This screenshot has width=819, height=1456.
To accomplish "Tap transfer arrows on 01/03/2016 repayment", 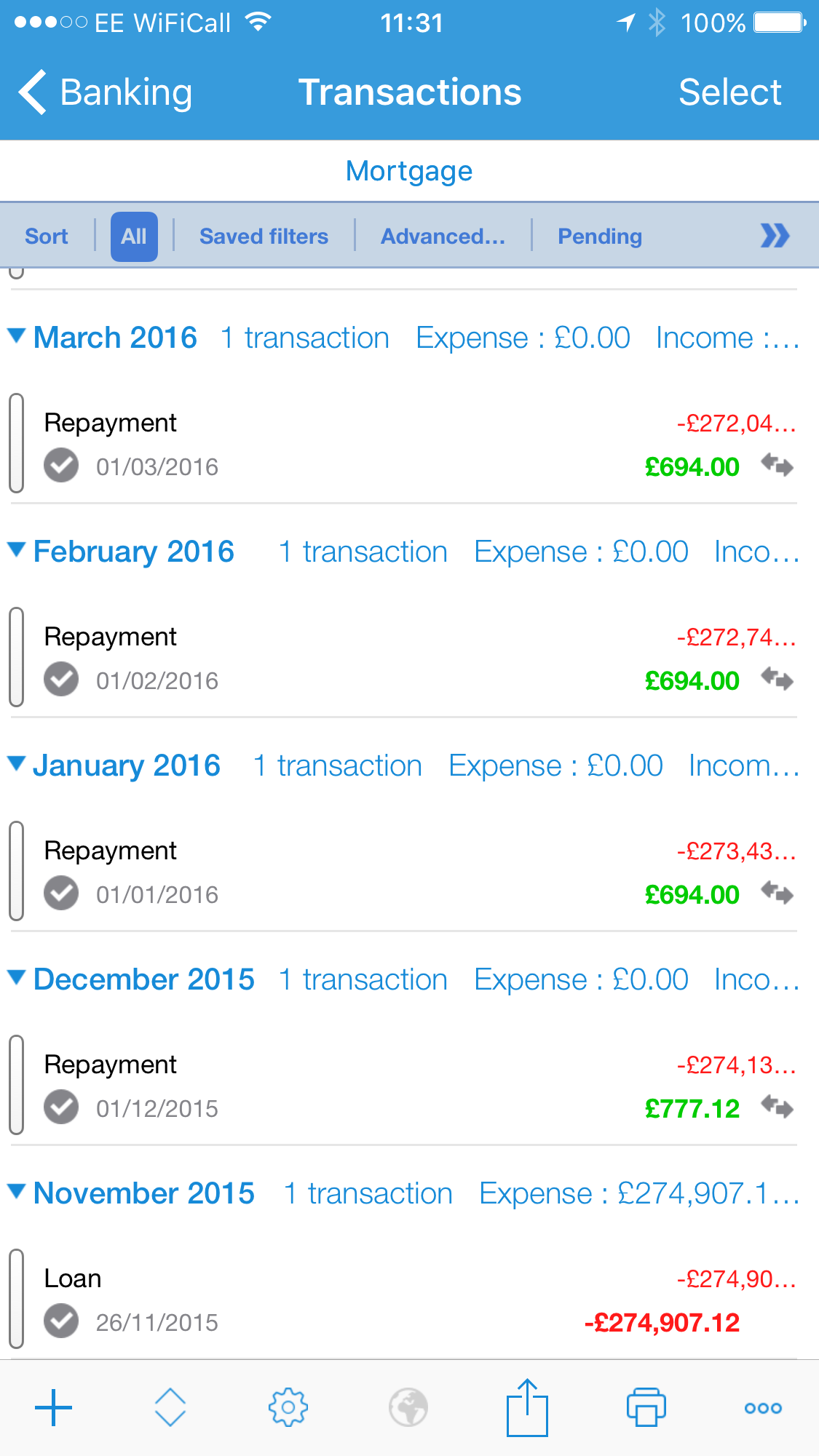I will click(x=777, y=464).
